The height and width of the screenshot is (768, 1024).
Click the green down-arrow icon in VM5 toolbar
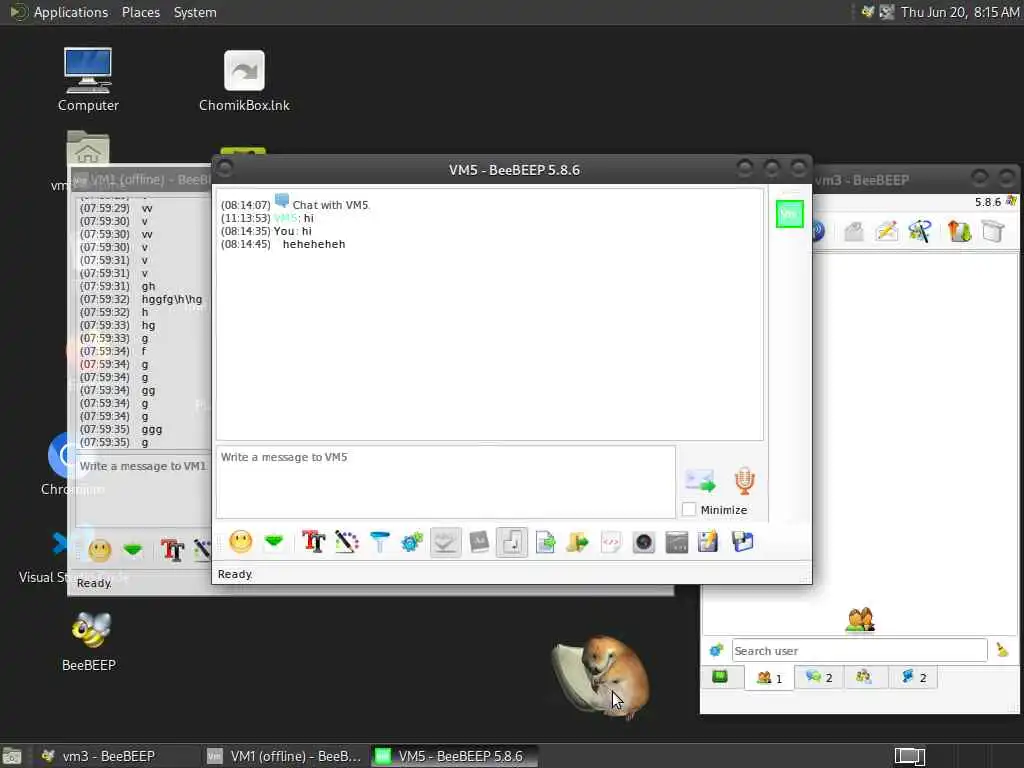point(274,541)
